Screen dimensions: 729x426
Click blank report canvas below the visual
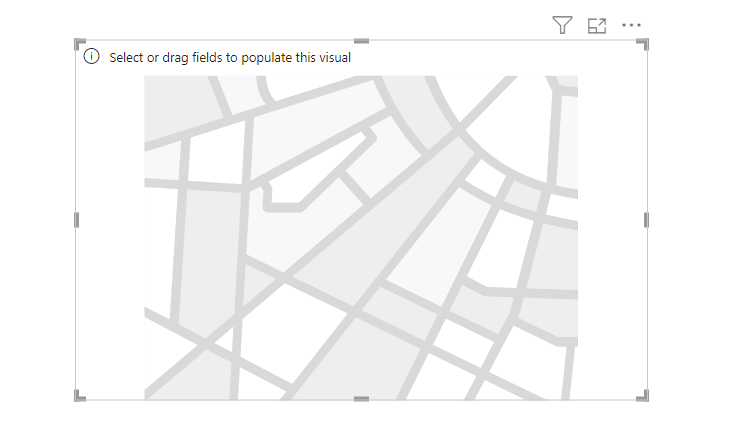pyautogui.click(x=361, y=414)
